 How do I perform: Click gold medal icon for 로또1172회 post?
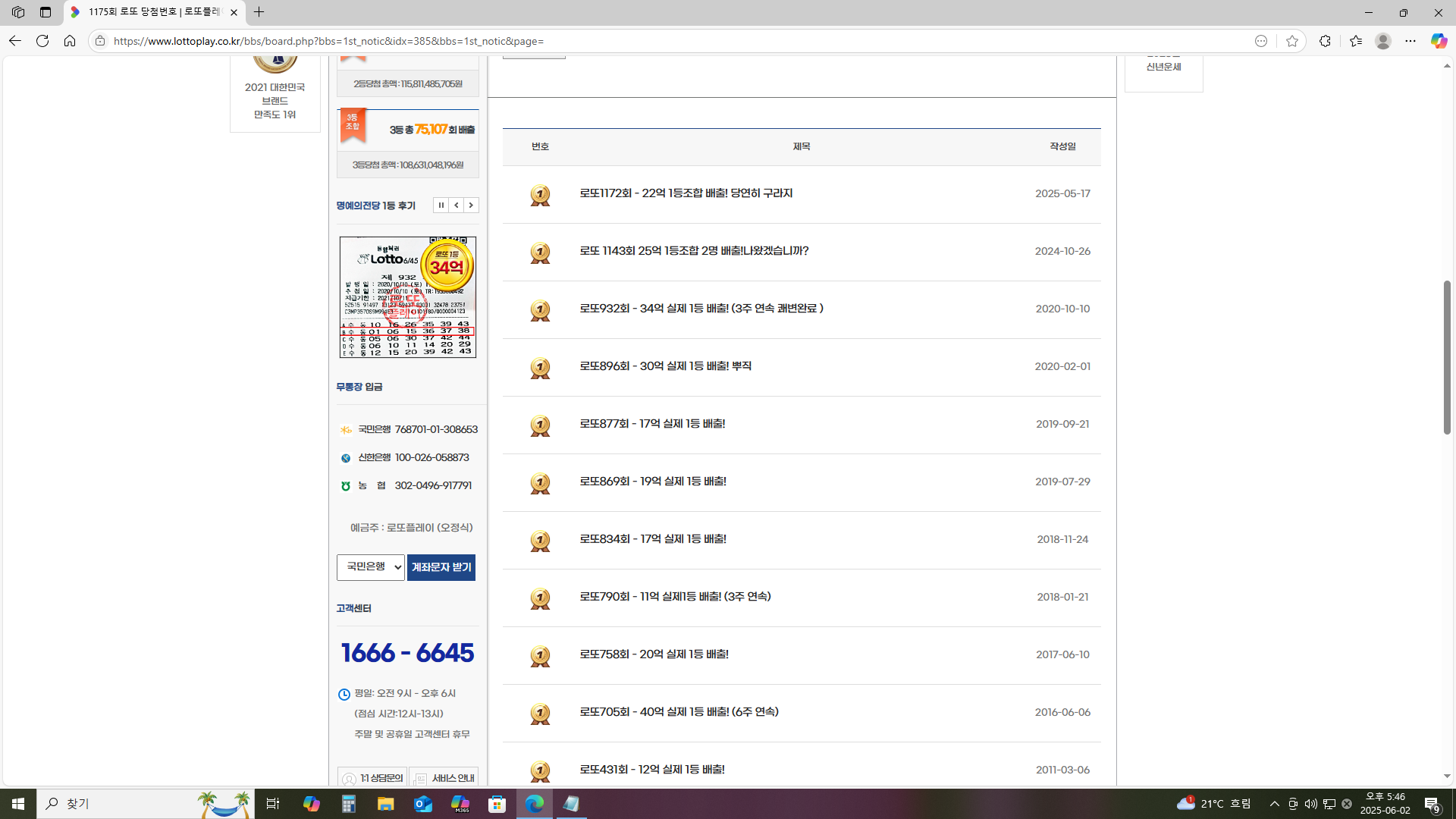pyautogui.click(x=540, y=195)
